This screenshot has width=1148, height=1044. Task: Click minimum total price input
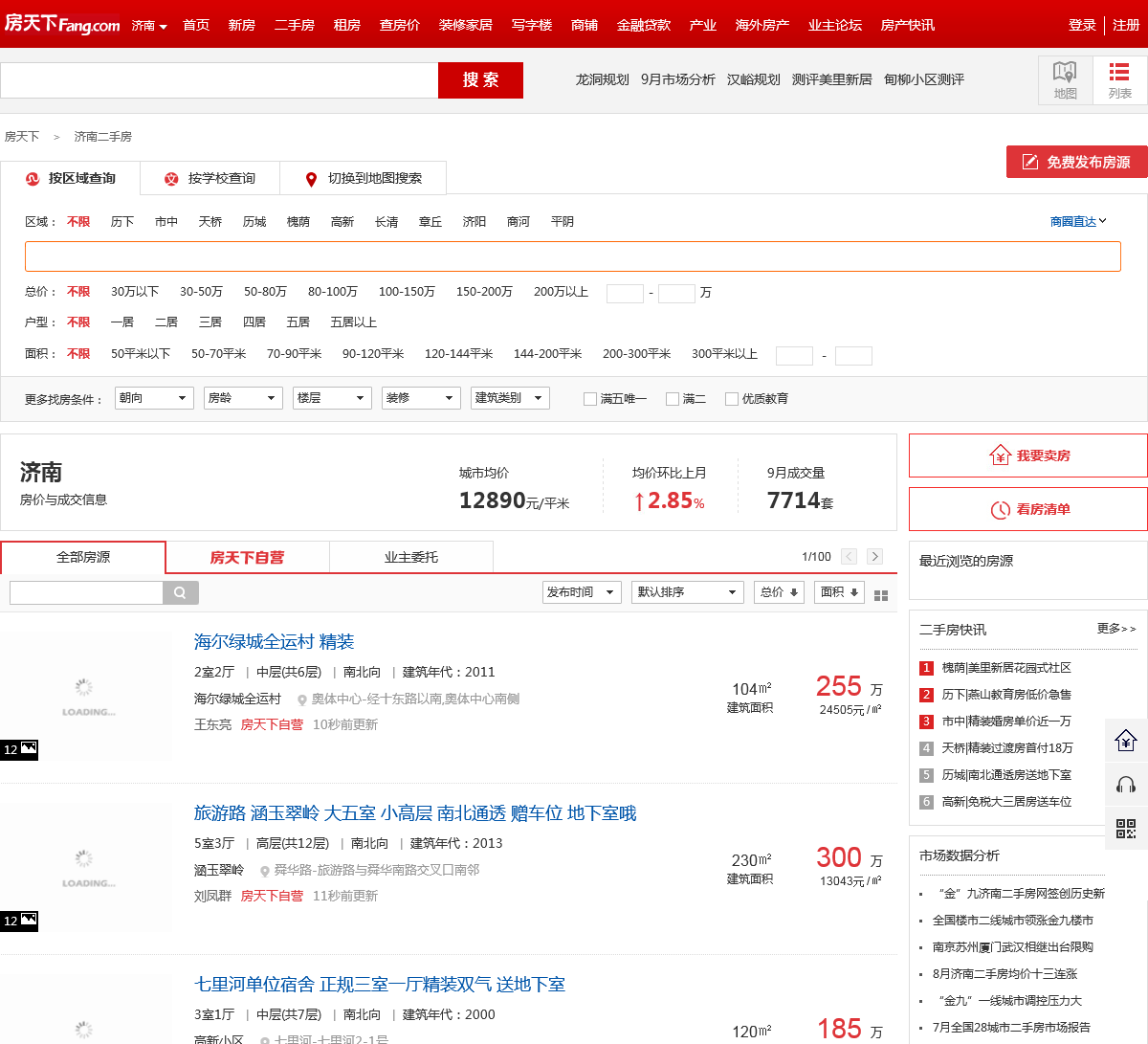tap(625, 293)
